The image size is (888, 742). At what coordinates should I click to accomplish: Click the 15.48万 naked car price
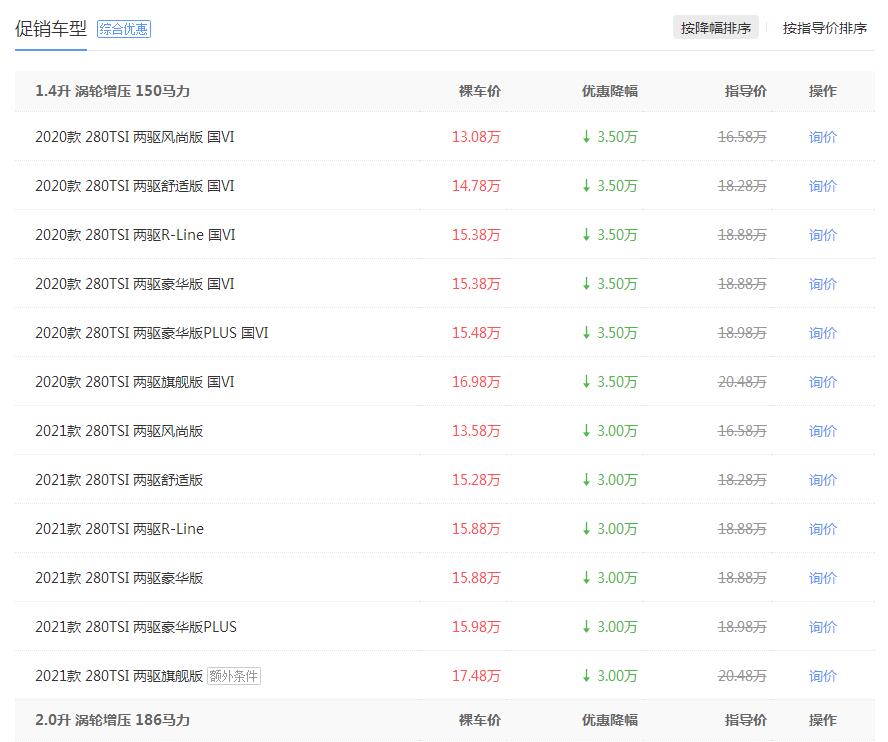click(476, 333)
